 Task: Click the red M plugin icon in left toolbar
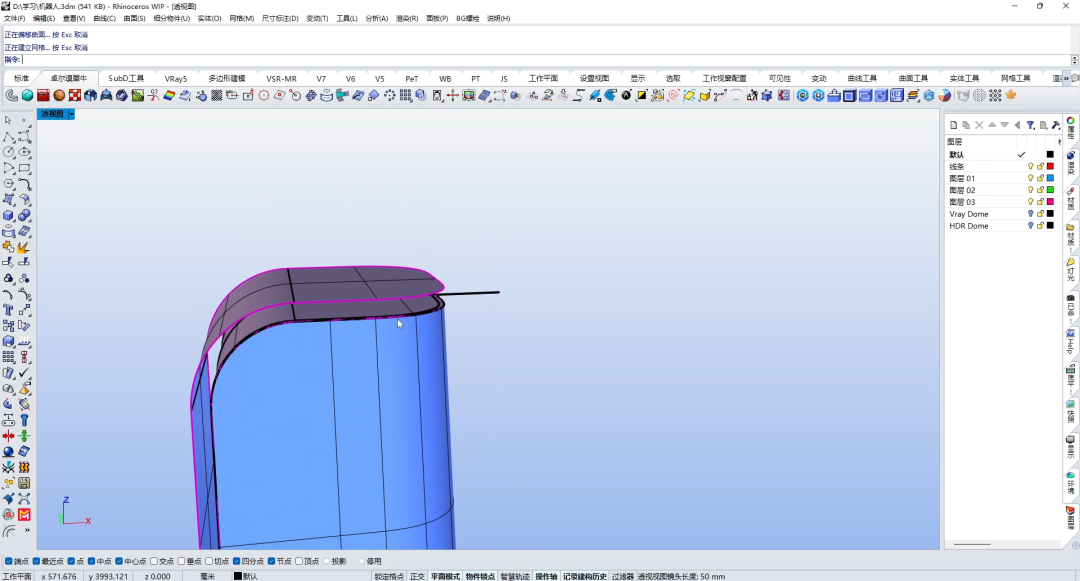[24, 514]
